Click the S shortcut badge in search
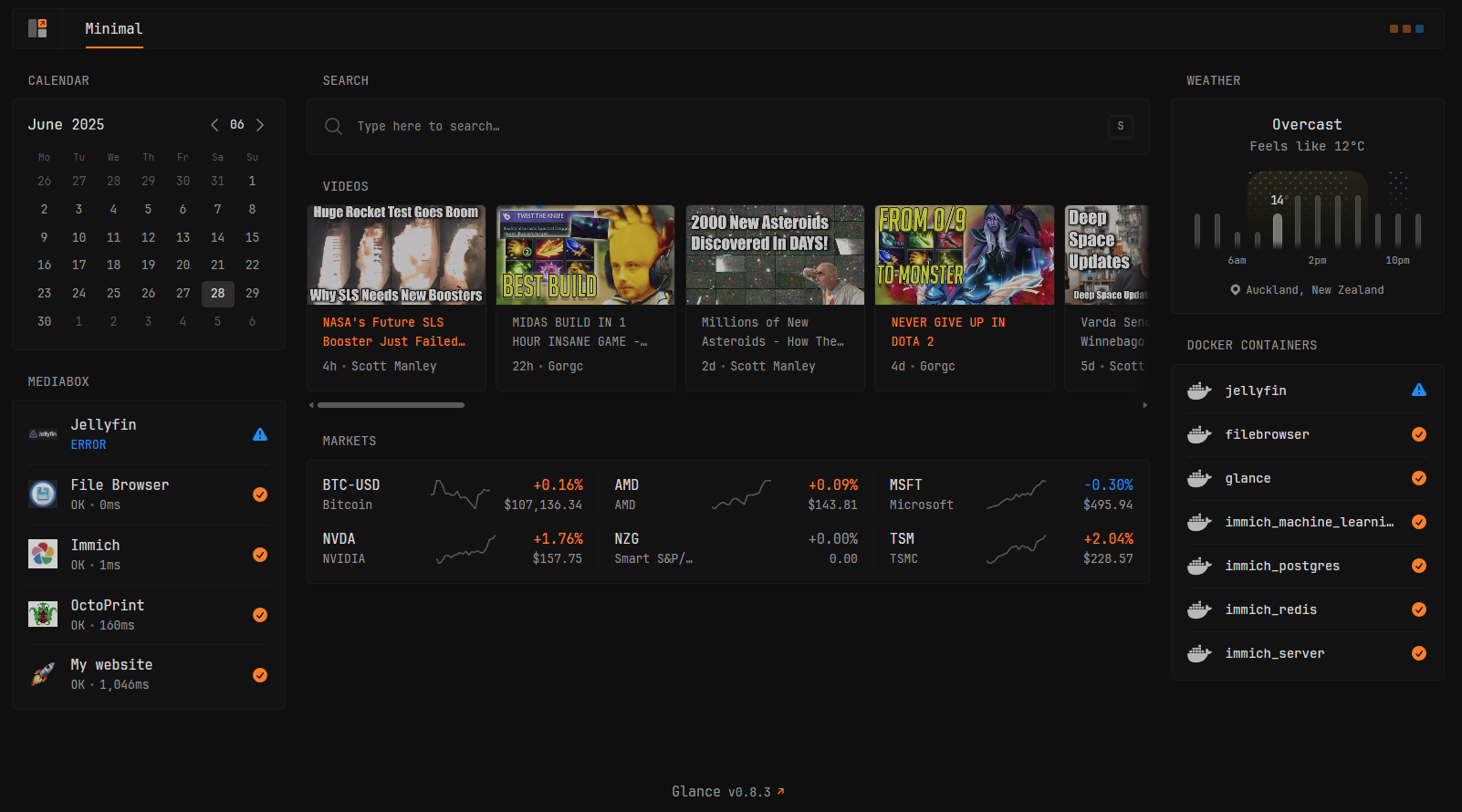The width and height of the screenshot is (1462, 812). pos(1121,126)
